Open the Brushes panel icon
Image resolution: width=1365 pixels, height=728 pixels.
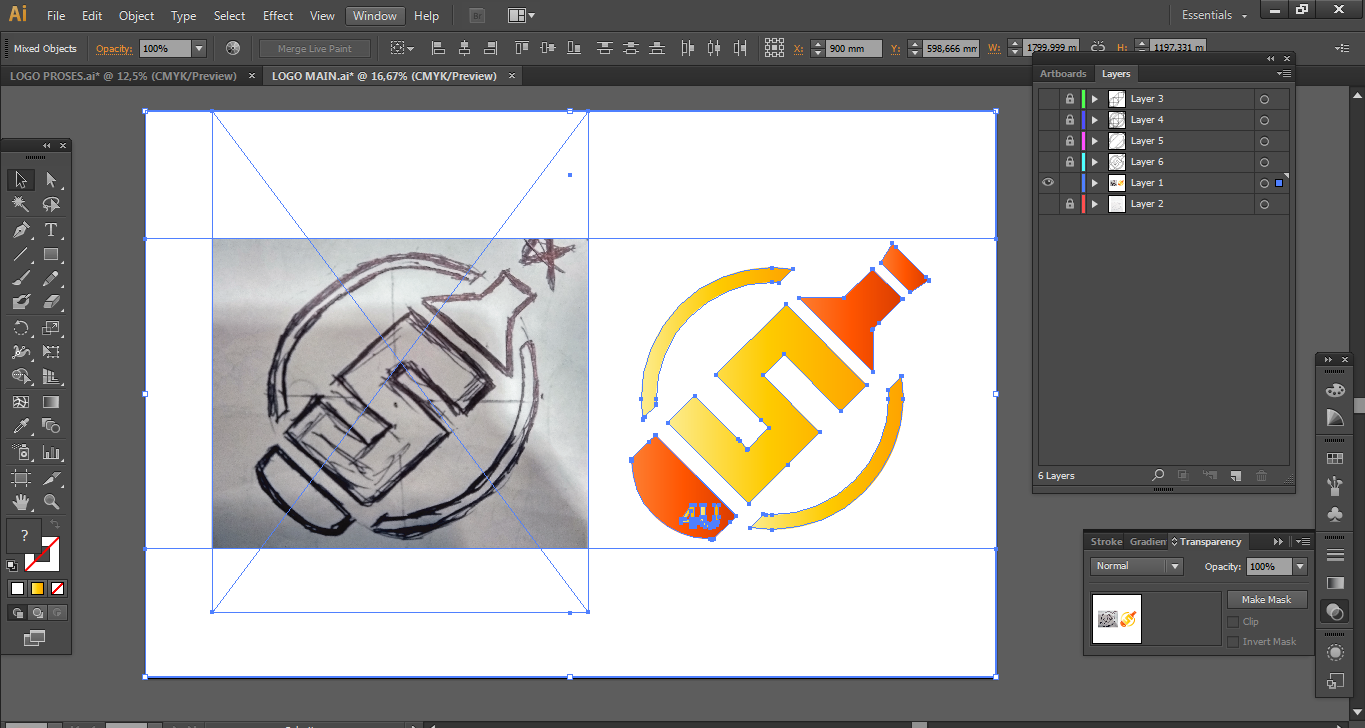click(x=1334, y=486)
